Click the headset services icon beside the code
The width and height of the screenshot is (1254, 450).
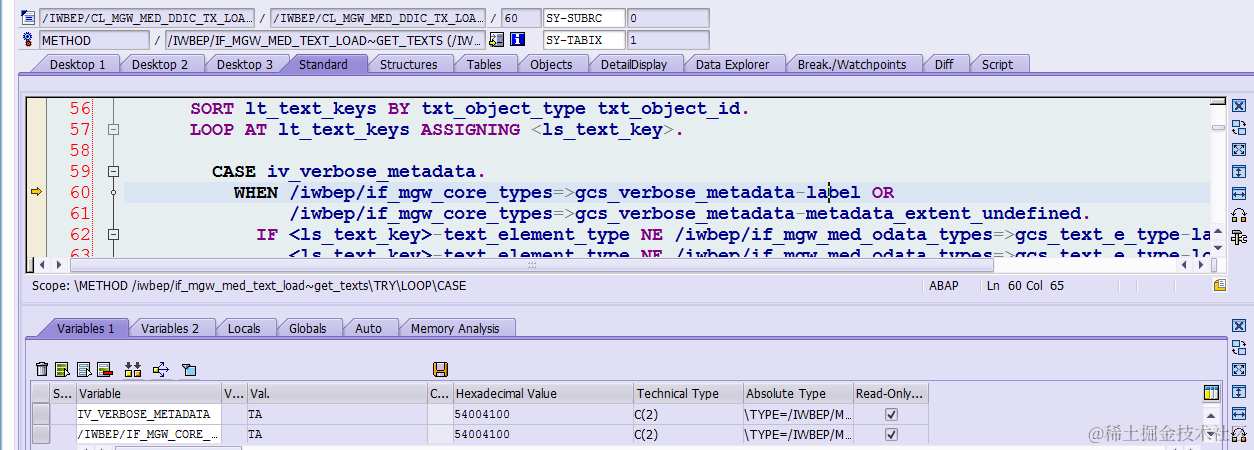point(1239,215)
